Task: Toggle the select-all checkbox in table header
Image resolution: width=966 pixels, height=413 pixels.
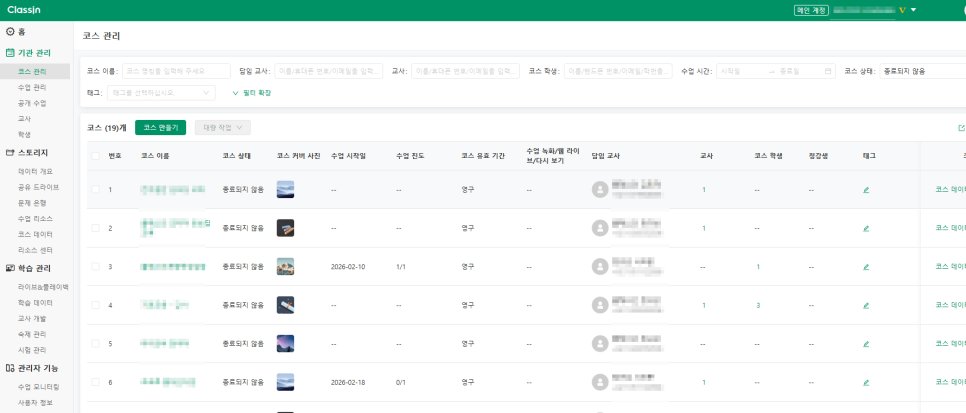Action: [x=95, y=156]
